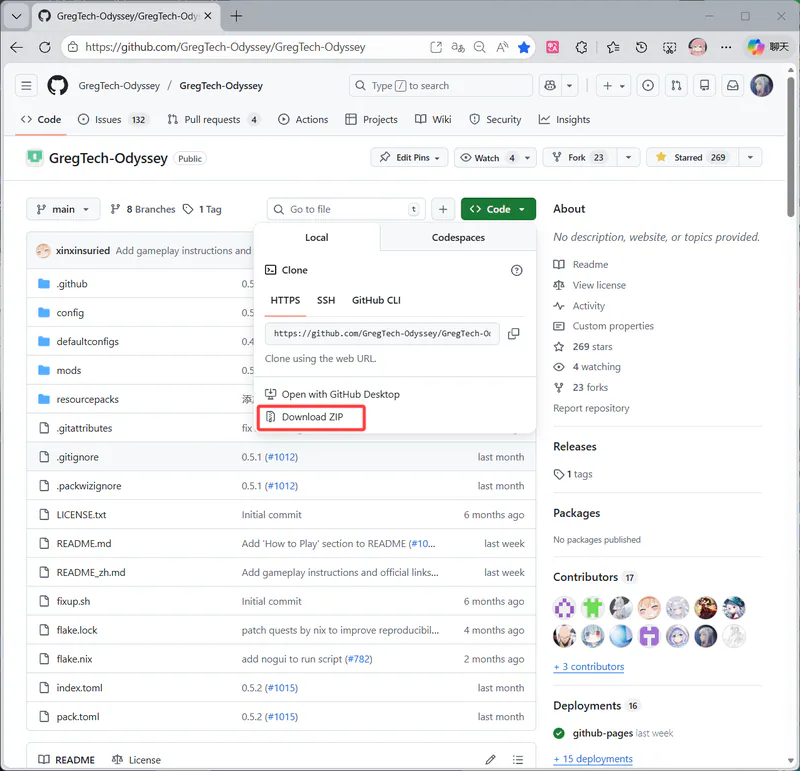Open README outline list icon

click(518, 760)
